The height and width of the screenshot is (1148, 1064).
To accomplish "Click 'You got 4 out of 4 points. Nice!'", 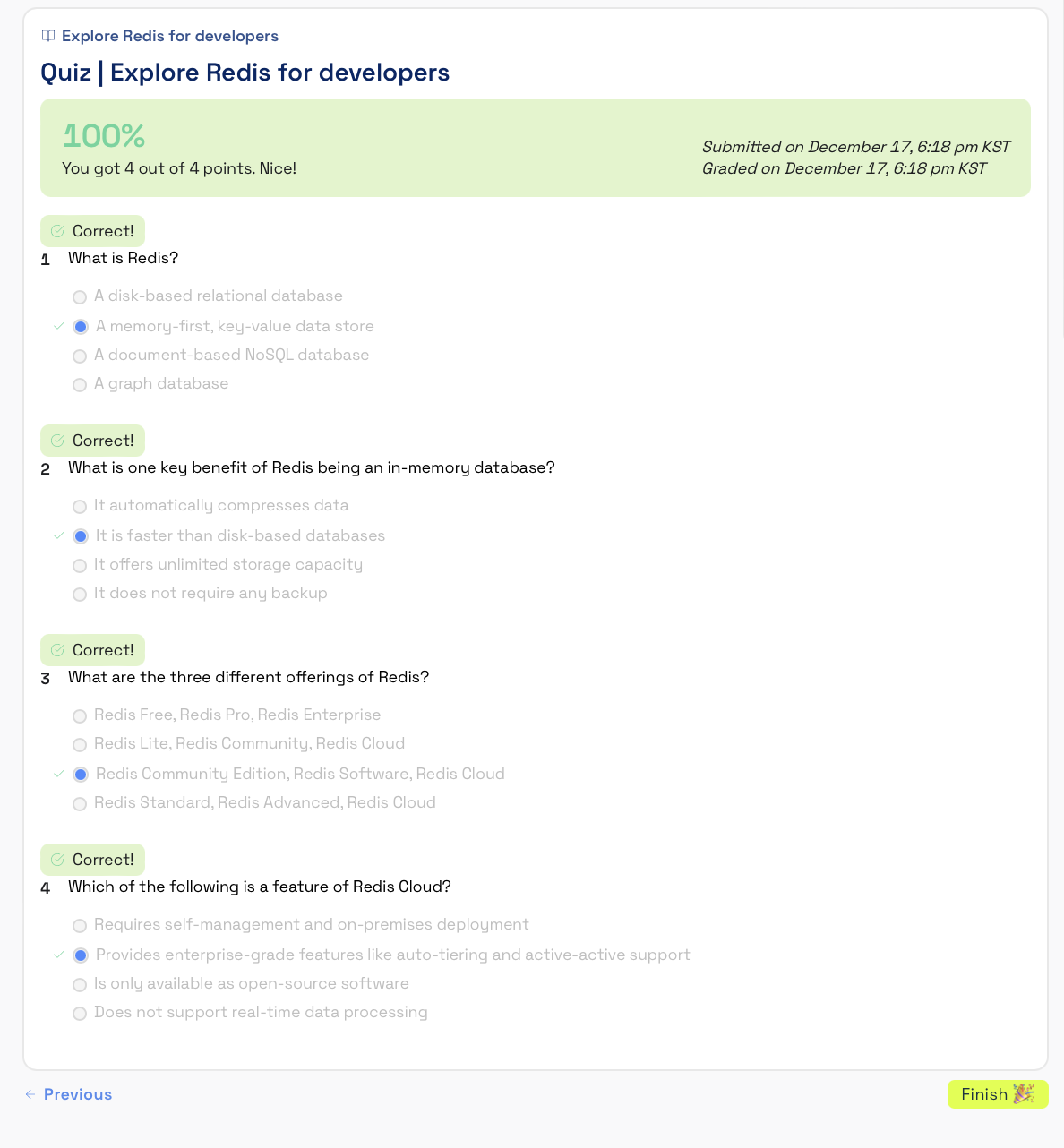I will click(179, 168).
